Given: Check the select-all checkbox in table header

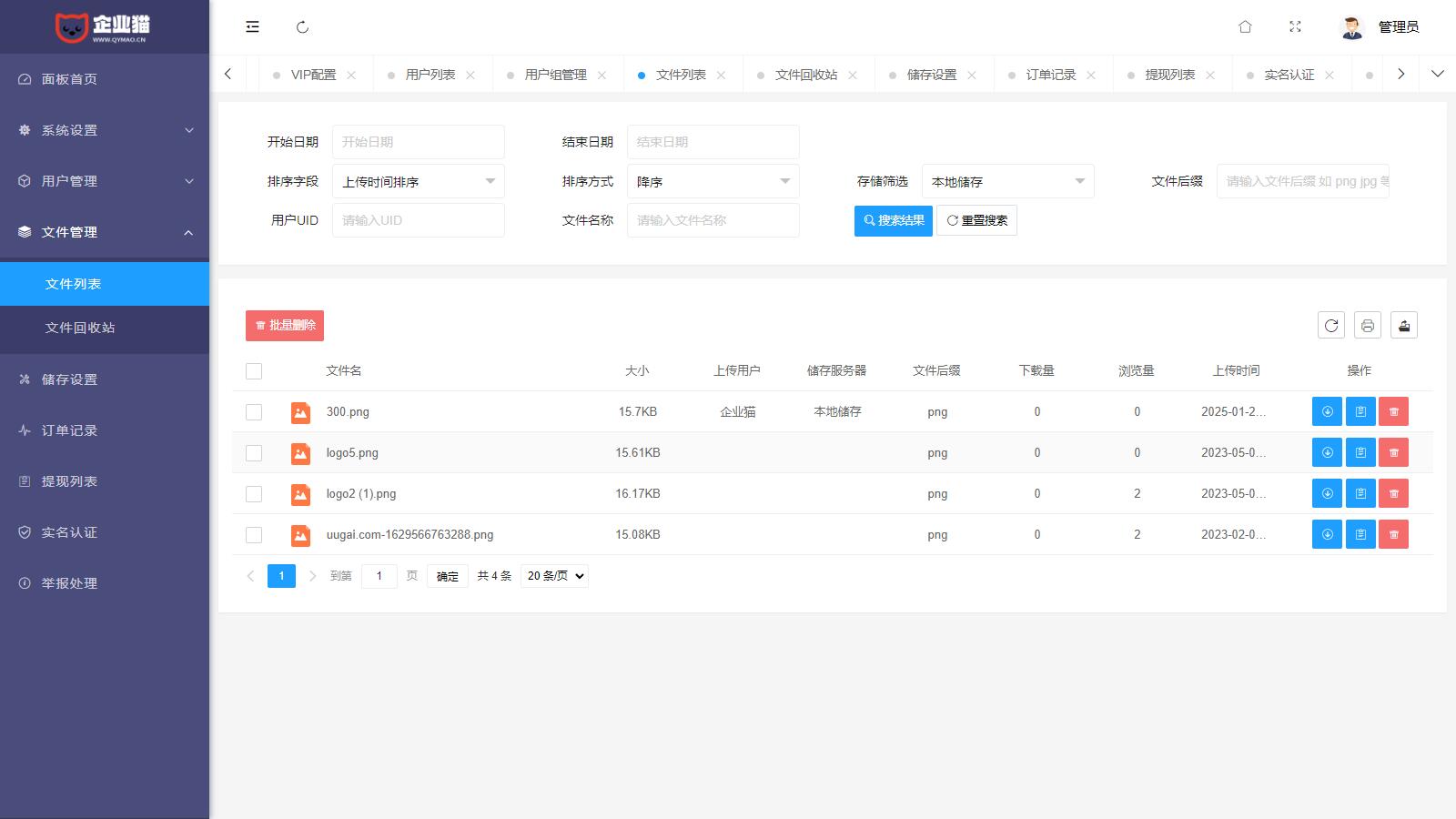Looking at the screenshot, I should coord(253,370).
